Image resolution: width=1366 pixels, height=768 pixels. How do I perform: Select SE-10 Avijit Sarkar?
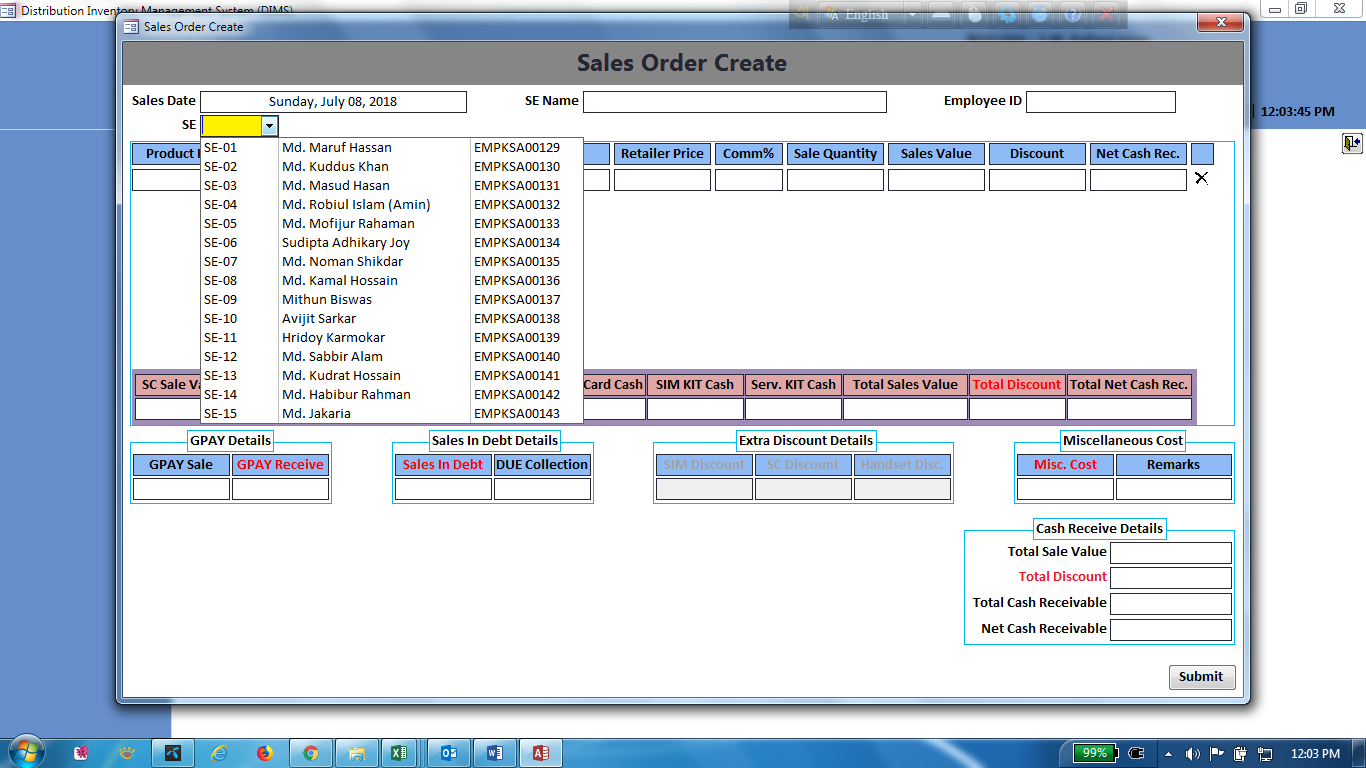point(392,319)
